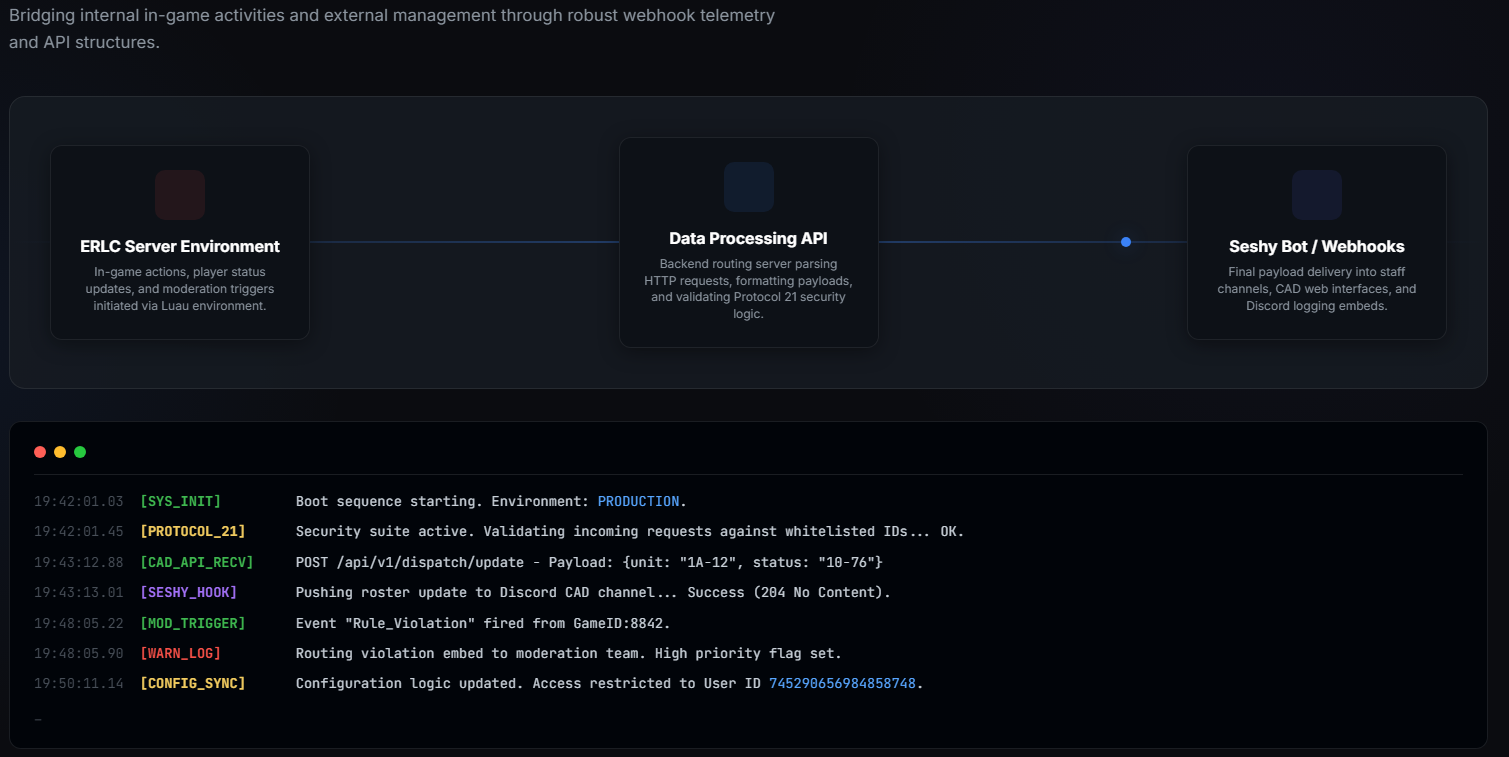Click the purple [SESHY_HOOK] log tag
The height and width of the screenshot is (757, 1509).
[189, 592]
